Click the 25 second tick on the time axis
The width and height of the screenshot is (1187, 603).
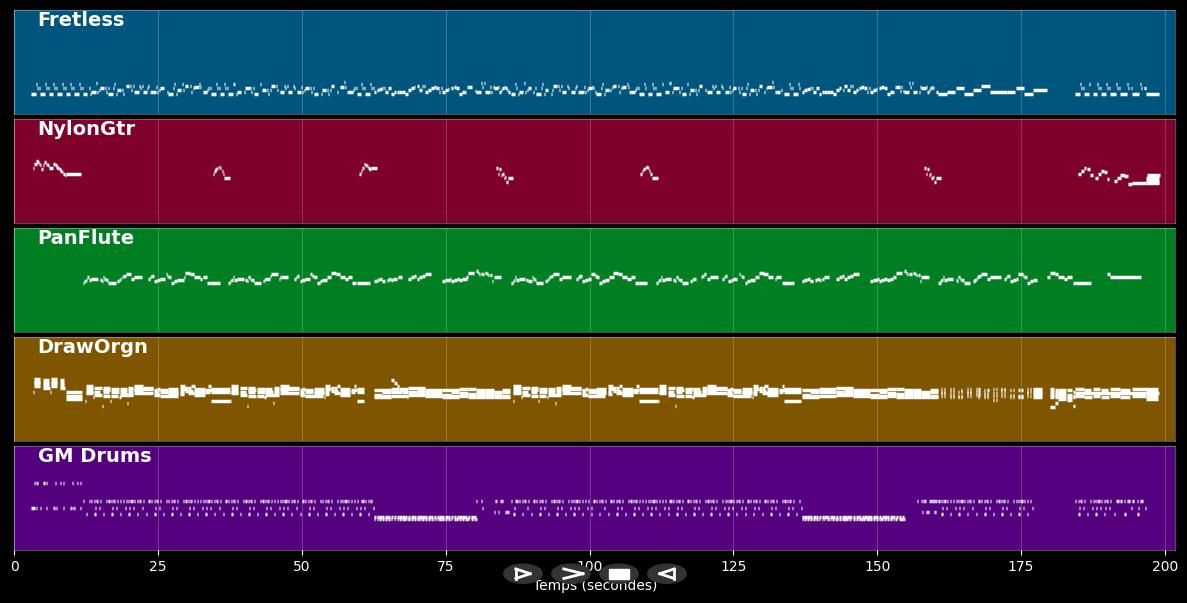point(158,566)
